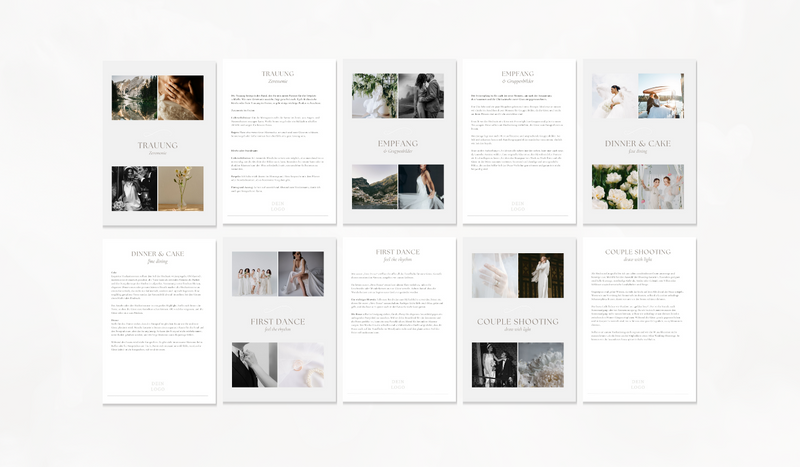Click the TRAUUNG heading on the text page

(278, 74)
